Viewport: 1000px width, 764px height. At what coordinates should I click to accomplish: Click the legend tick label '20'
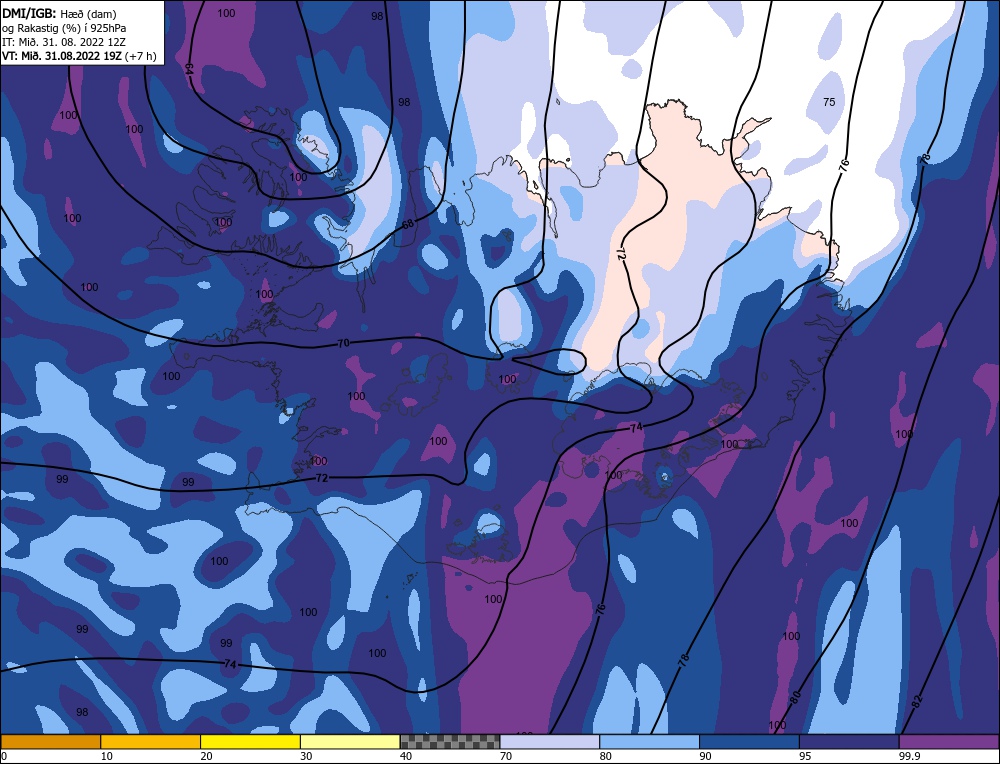[206, 756]
